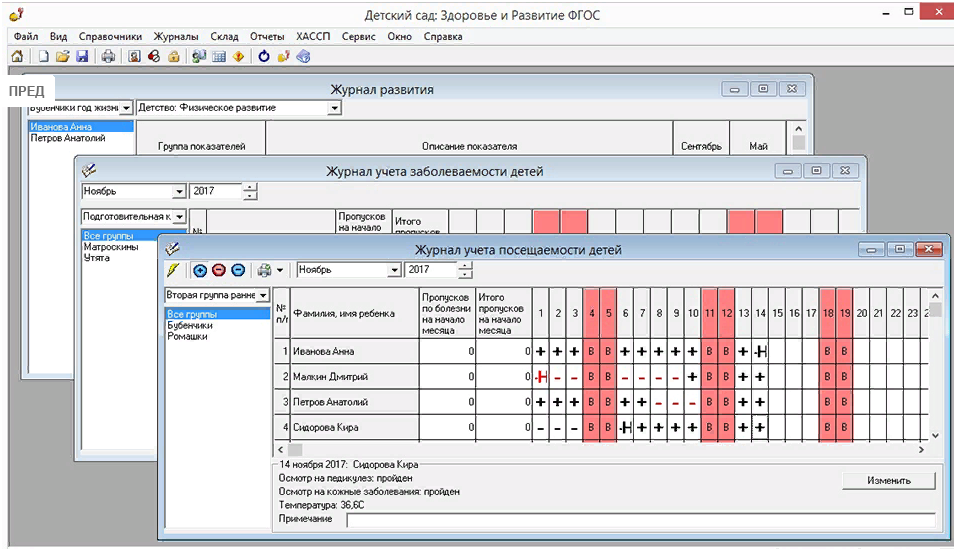Click the attendance table horizontal scrollbar

tap(600, 451)
